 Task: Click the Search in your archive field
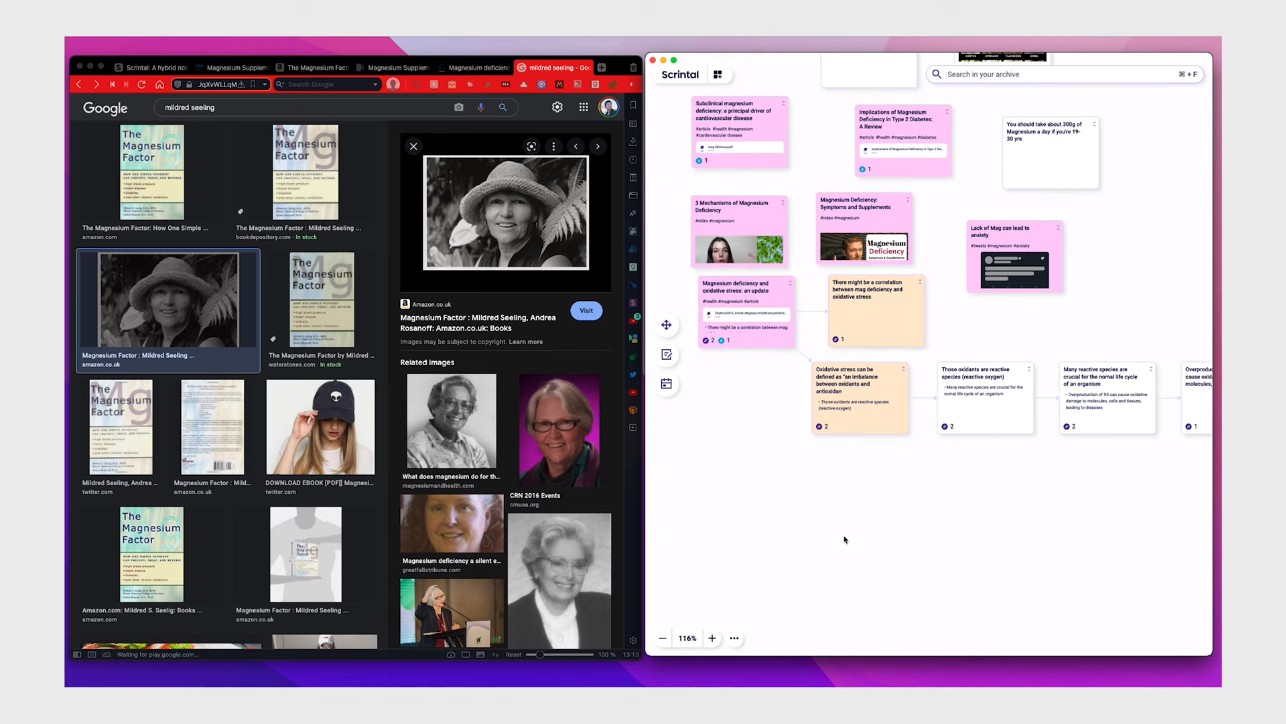pyautogui.click(x=1064, y=74)
